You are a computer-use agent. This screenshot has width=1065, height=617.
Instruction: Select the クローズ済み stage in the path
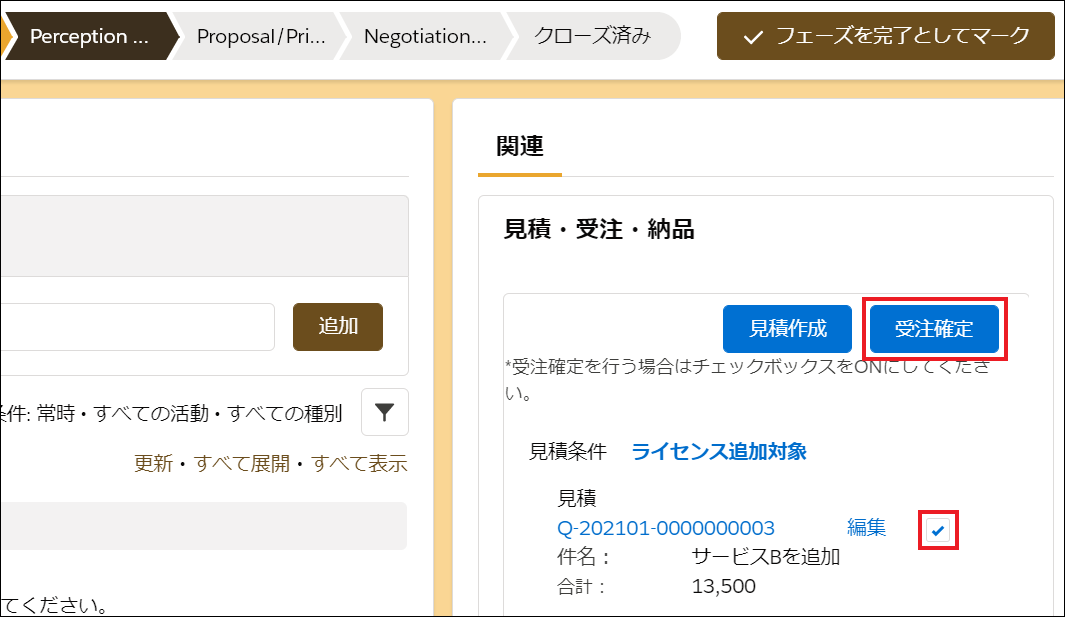click(x=592, y=37)
